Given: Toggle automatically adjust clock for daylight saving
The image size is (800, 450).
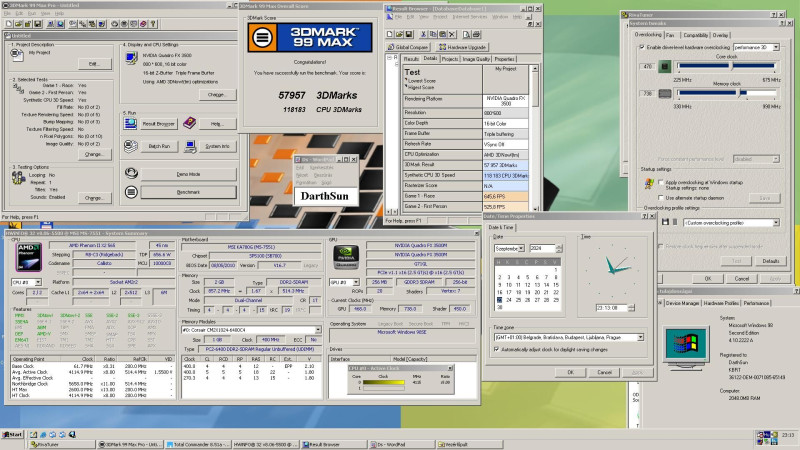Looking at the screenshot, I should pos(496,349).
